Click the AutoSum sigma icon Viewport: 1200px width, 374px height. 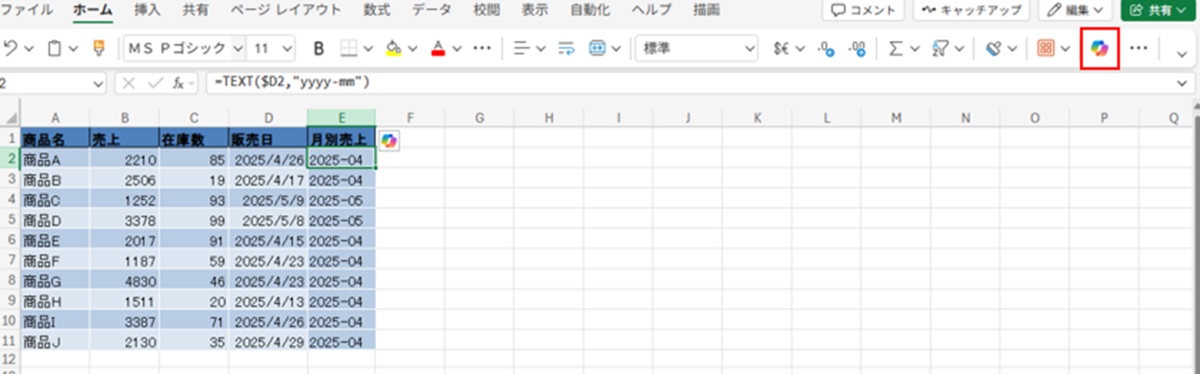[x=896, y=48]
